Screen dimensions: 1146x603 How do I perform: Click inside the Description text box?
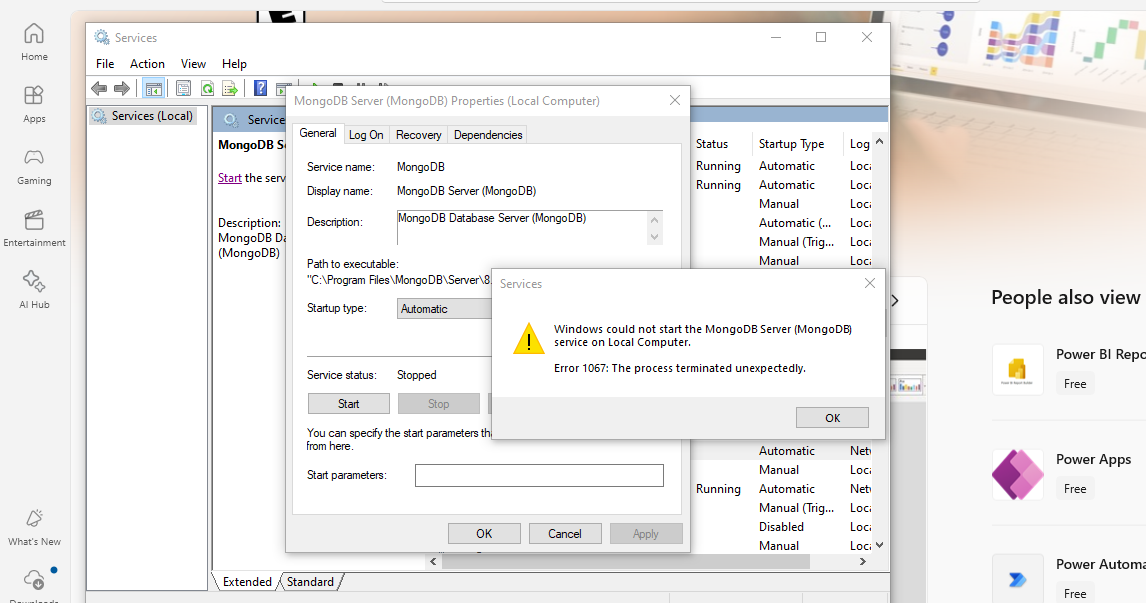(x=522, y=227)
